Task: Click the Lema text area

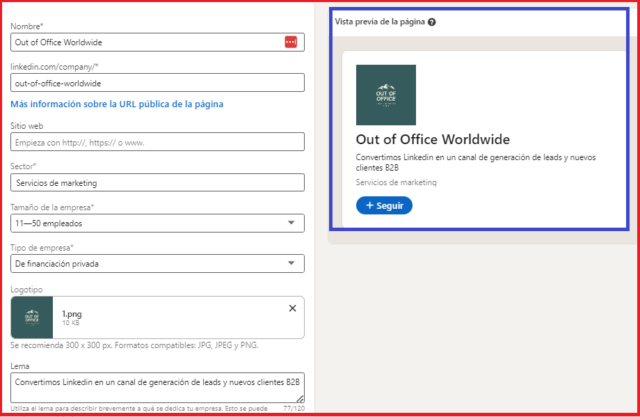Action: (157, 387)
